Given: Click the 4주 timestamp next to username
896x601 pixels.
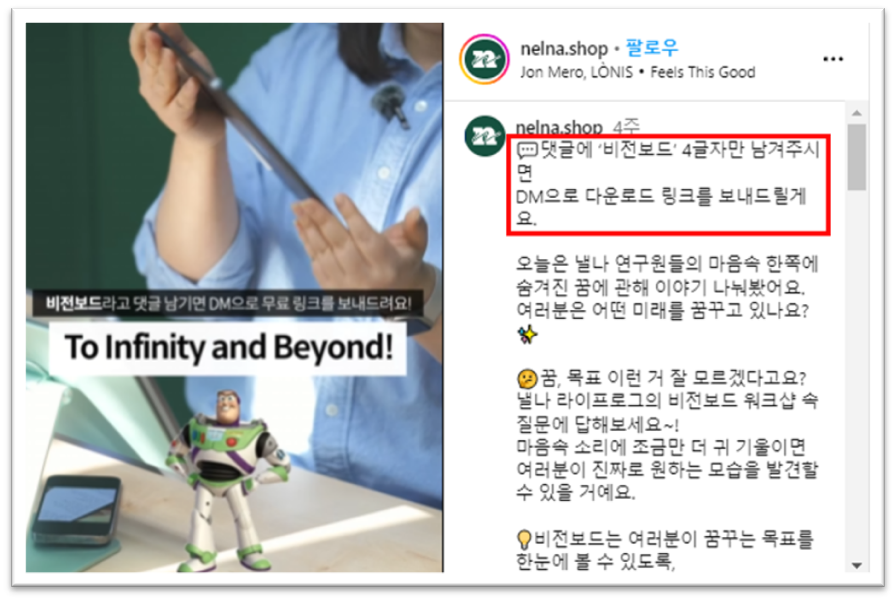Looking at the screenshot, I should click(x=626, y=126).
